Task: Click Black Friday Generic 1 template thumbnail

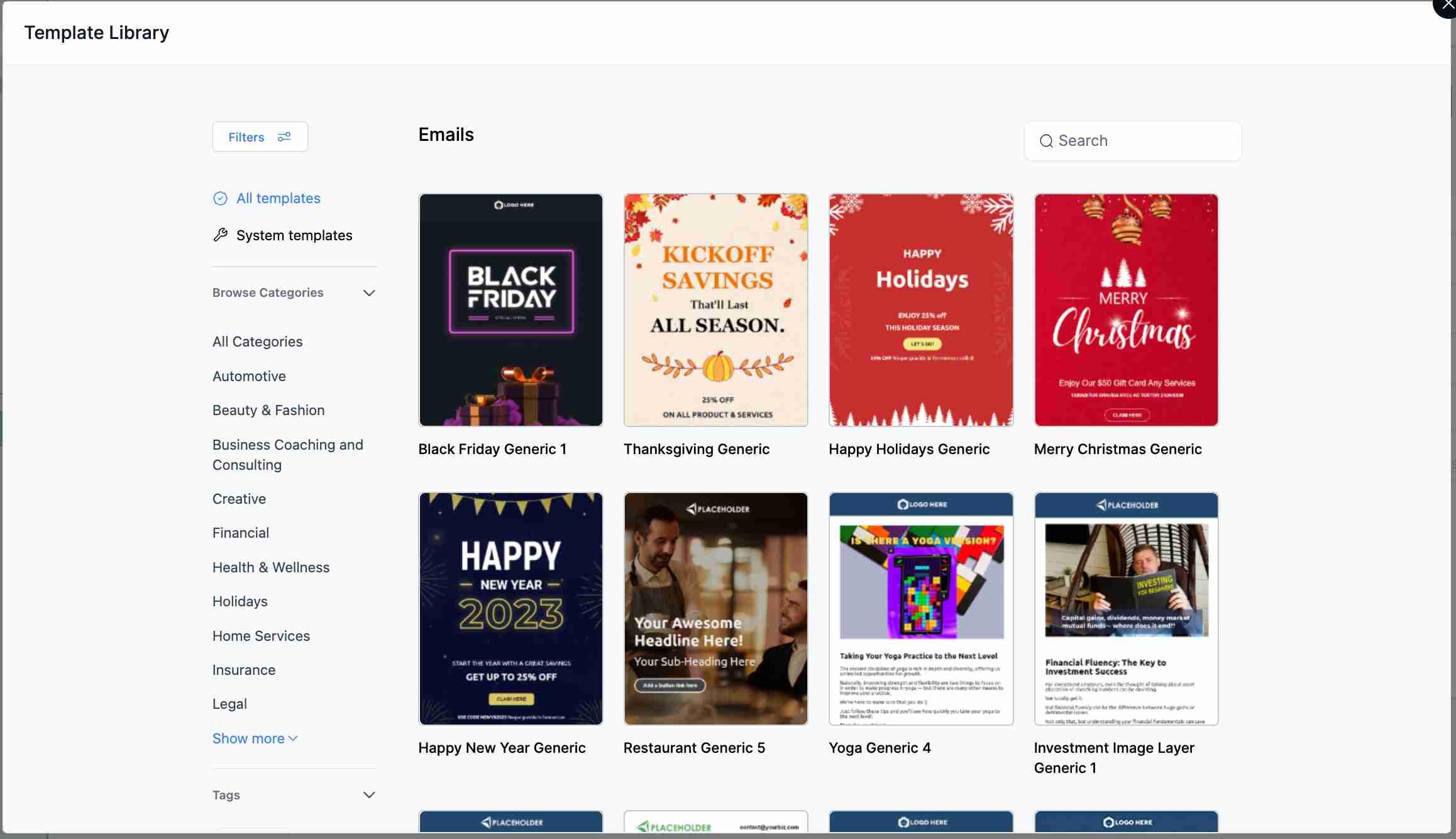Action: 511,309
